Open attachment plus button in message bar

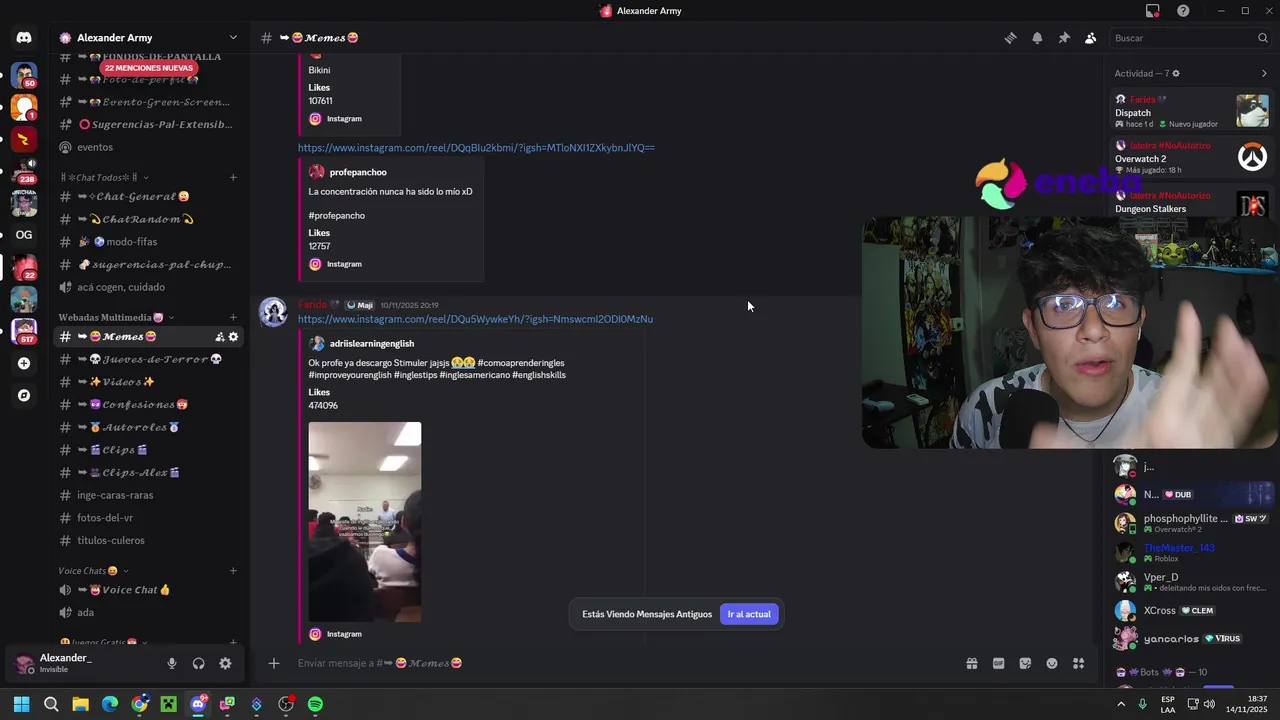(x=273, y=663)
